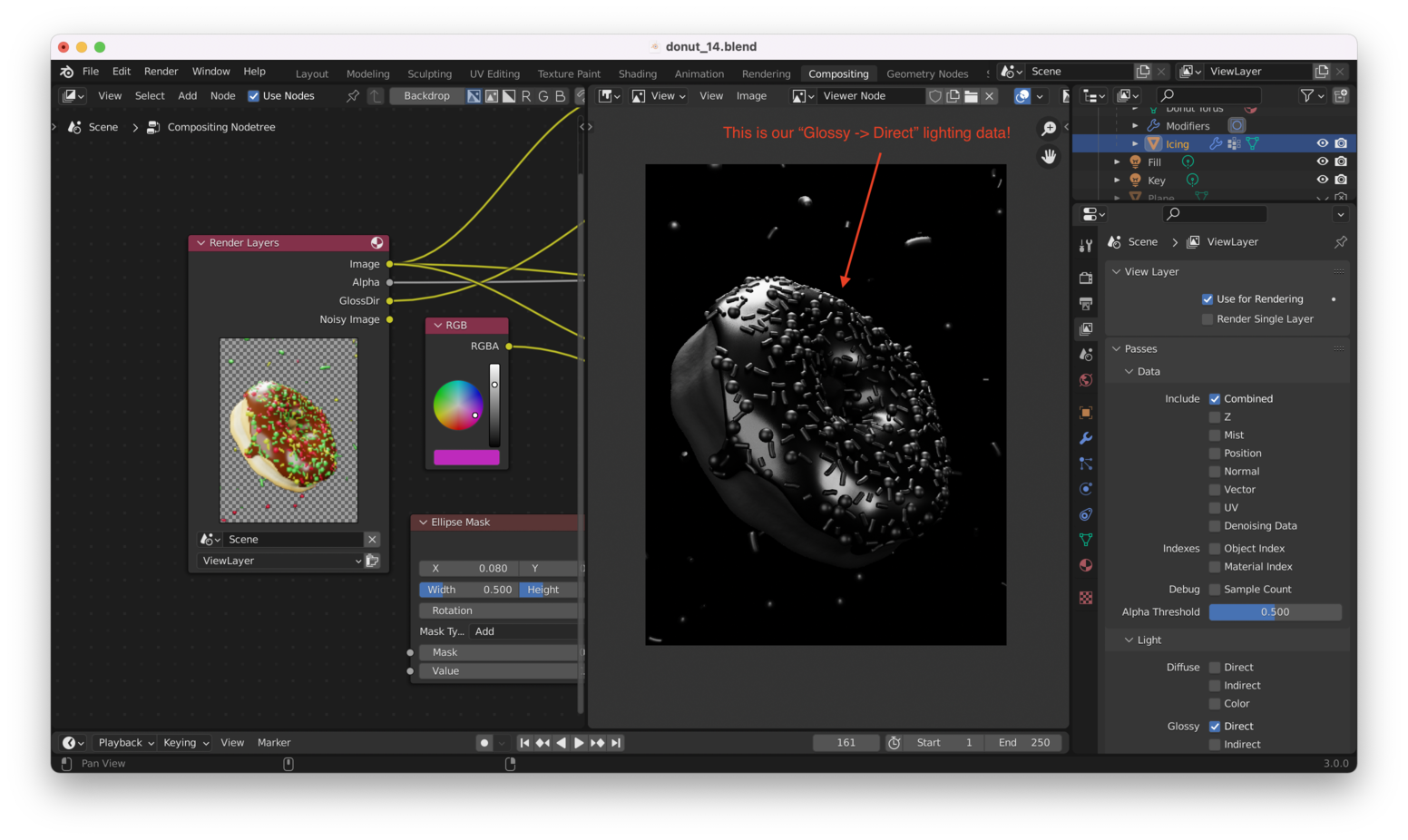Screen dimensions: 1408x840
Task: Collapse the Ellipse Mask node
Action: pyautogui.click(x=423, y=523)
